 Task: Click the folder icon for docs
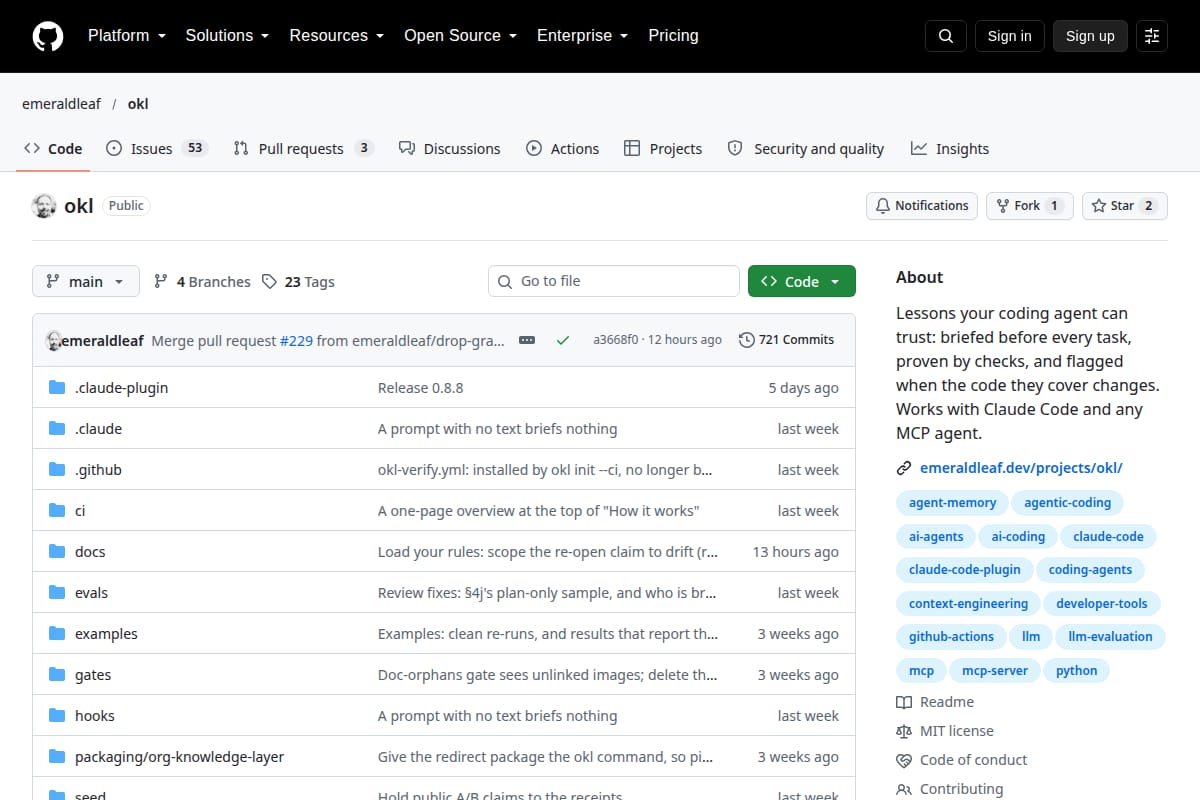[57, 552]
